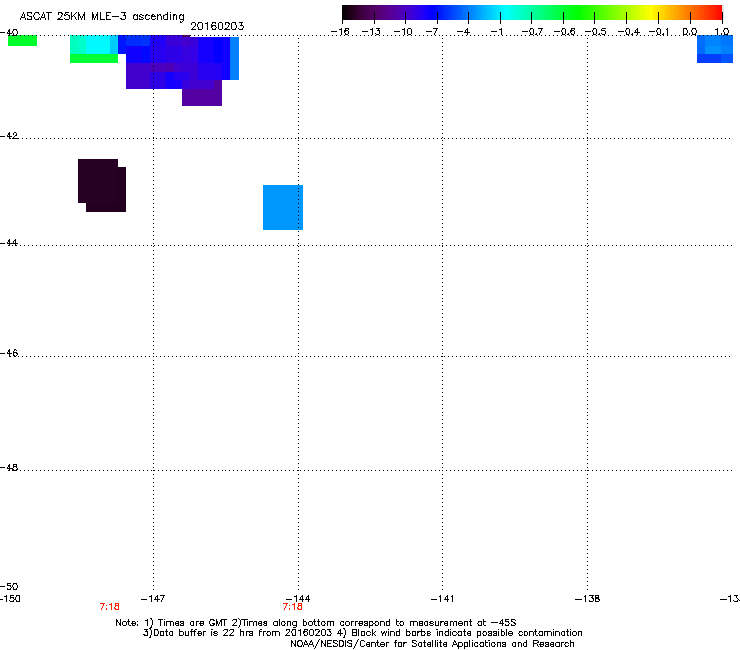Click the latitude label -42

click(x=9, y=135)
